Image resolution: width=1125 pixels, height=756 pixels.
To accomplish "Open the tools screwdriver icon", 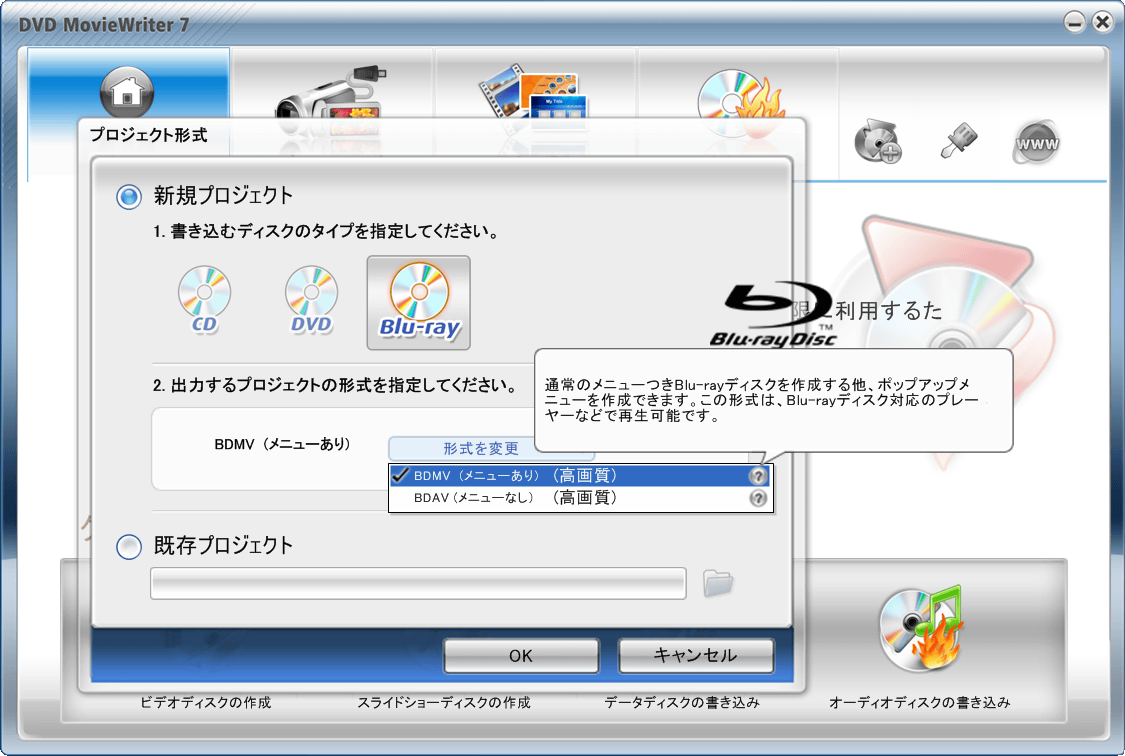I will point(959,140).
